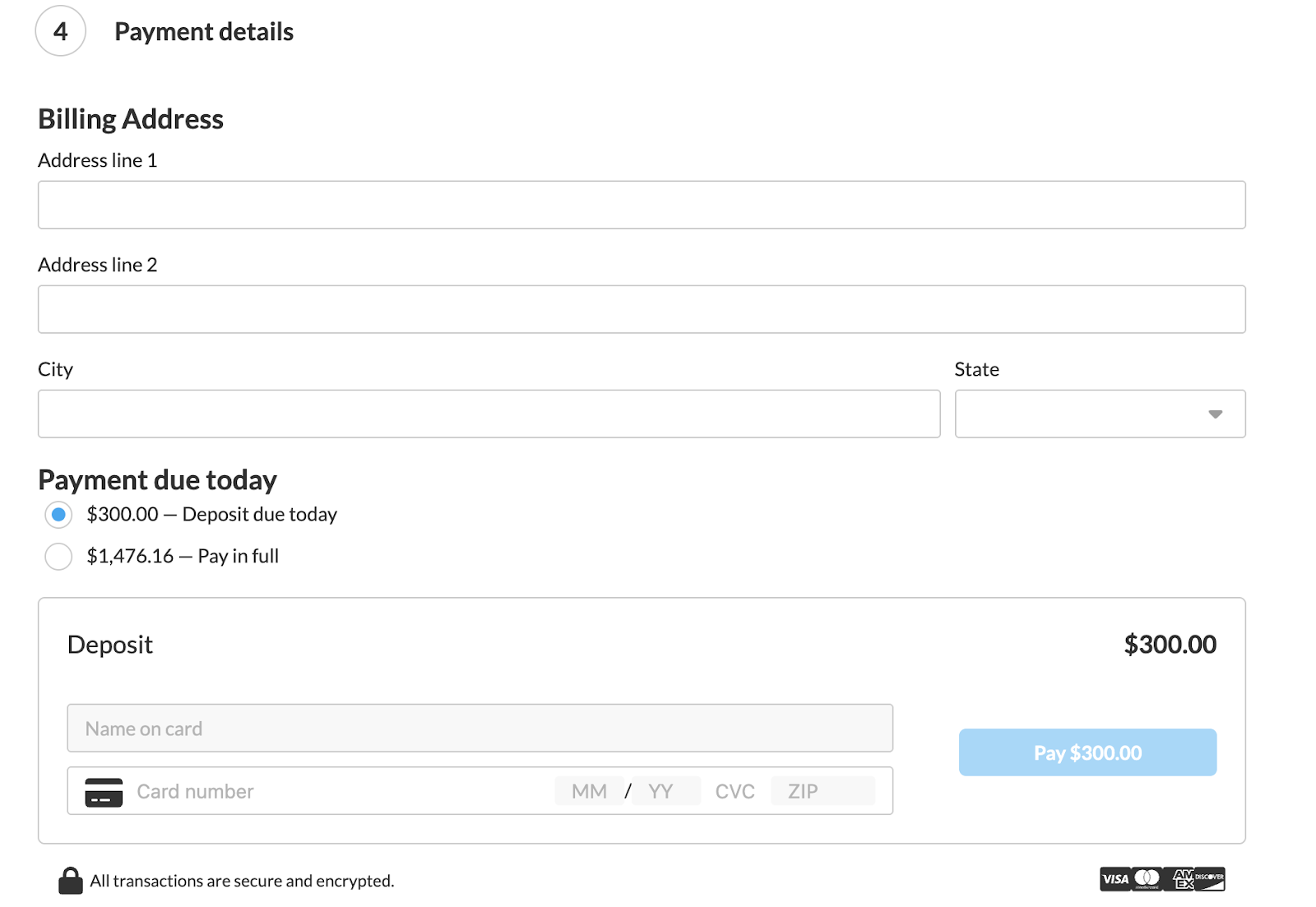
Task: Click the MM expiry month field
Action: tap(589, 792)
